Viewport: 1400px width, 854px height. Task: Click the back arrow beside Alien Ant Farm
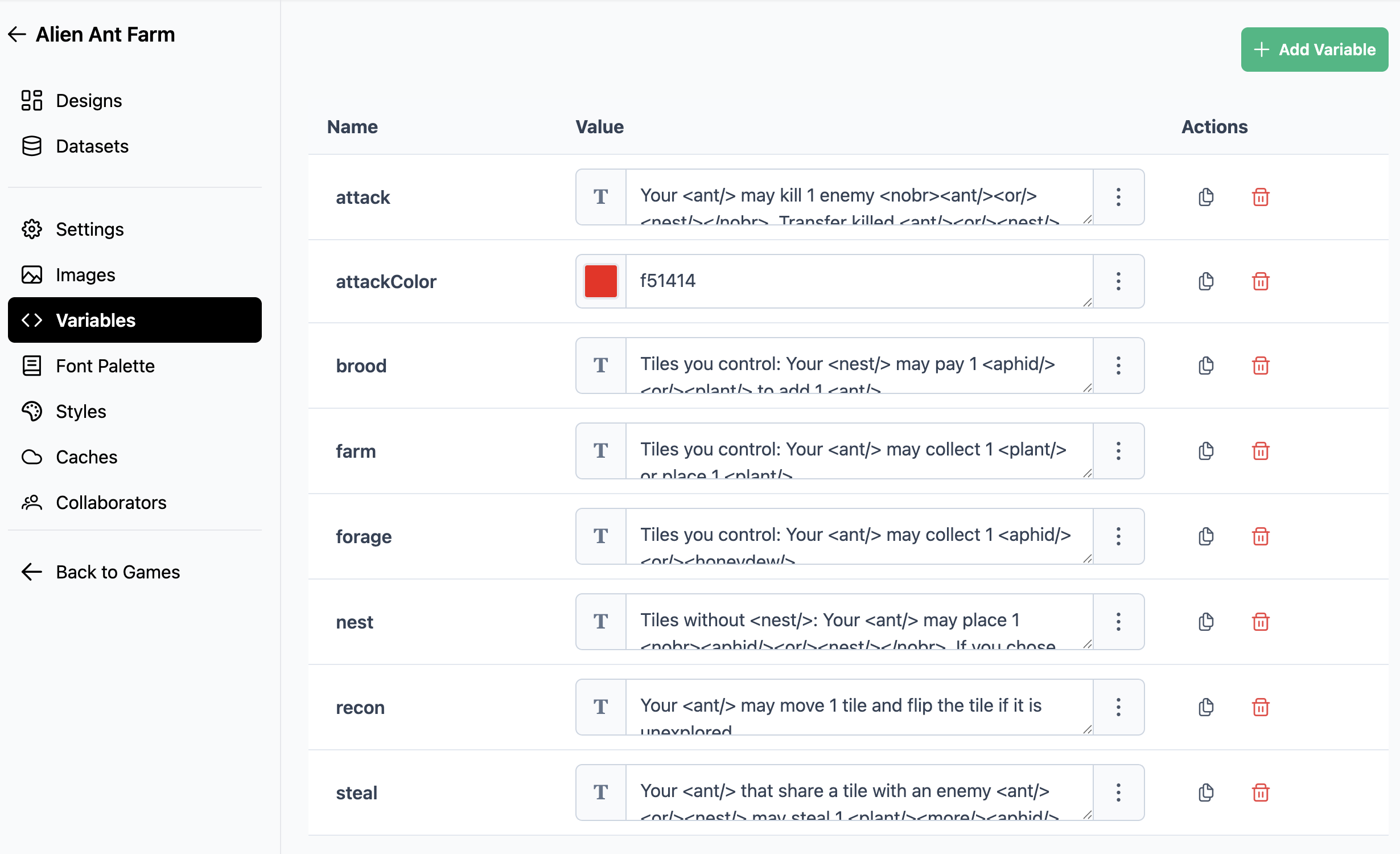[17, 34]
